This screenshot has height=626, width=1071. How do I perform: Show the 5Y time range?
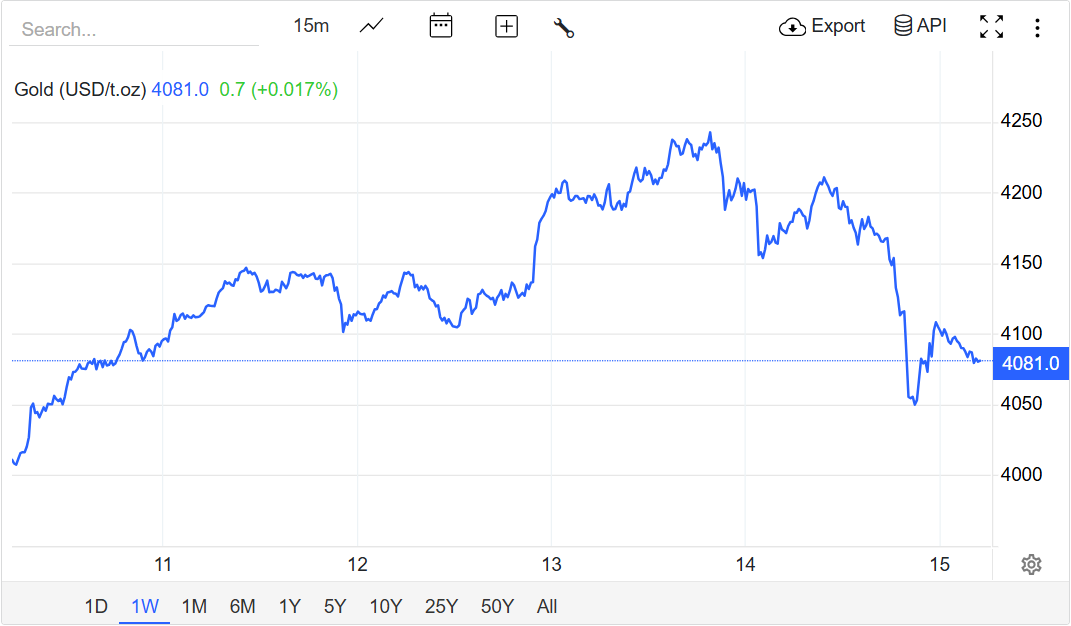pyautogui.click(x=335, y=606)
